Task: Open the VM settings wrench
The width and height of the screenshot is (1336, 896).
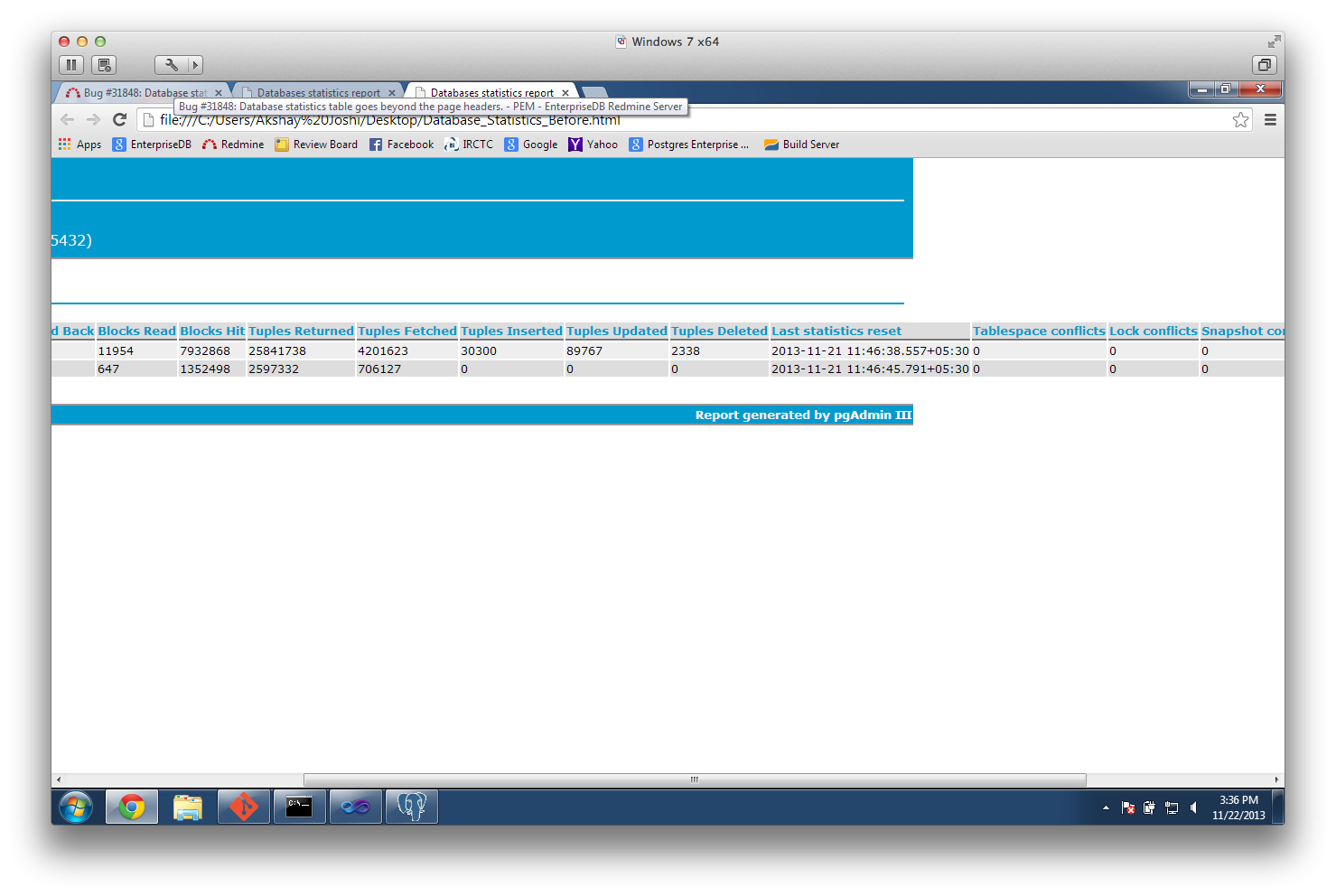Action: tap(171, 65)
